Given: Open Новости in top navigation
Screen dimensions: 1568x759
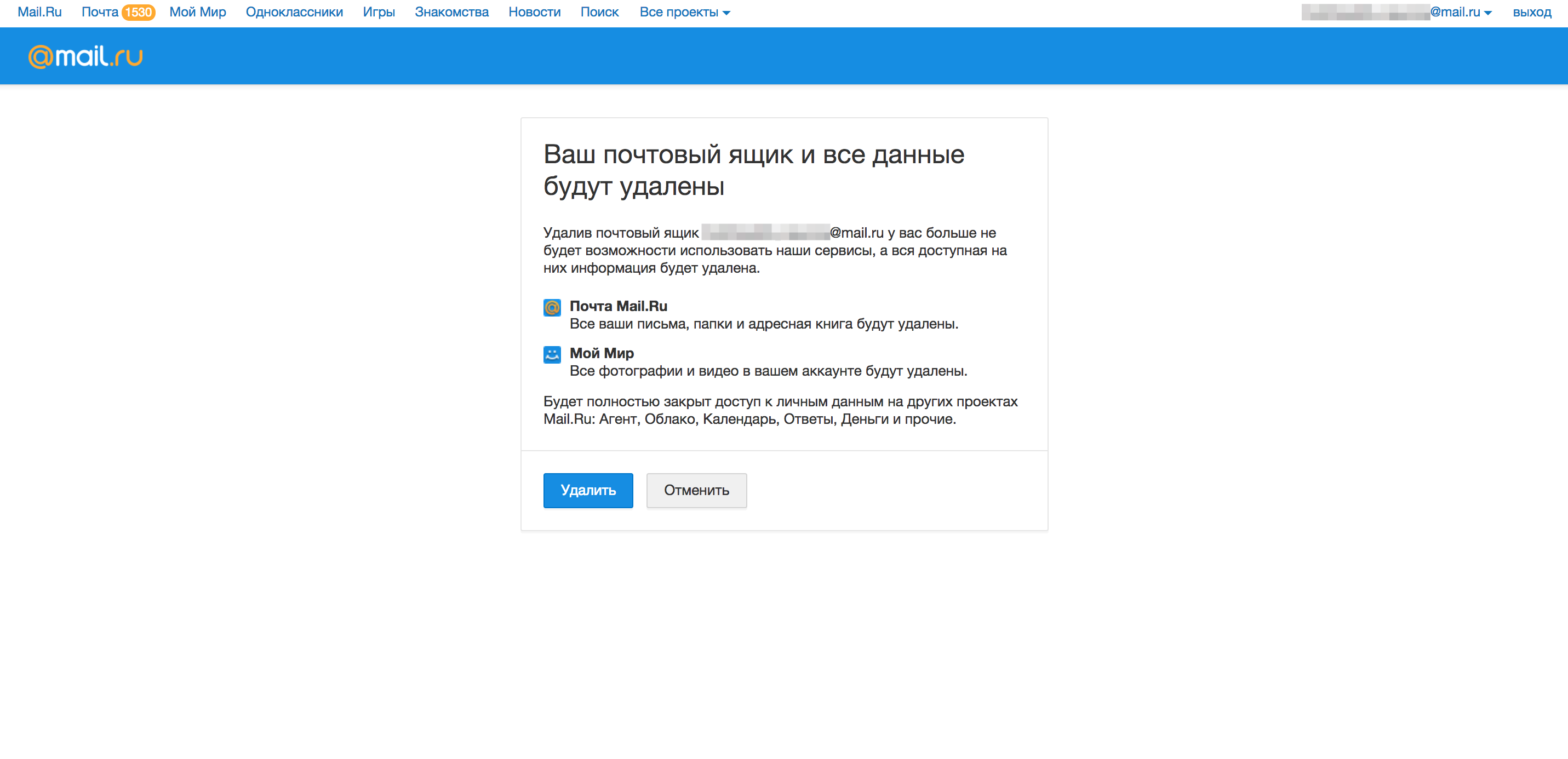Looking at the screenshot, I should click(534, 12).
